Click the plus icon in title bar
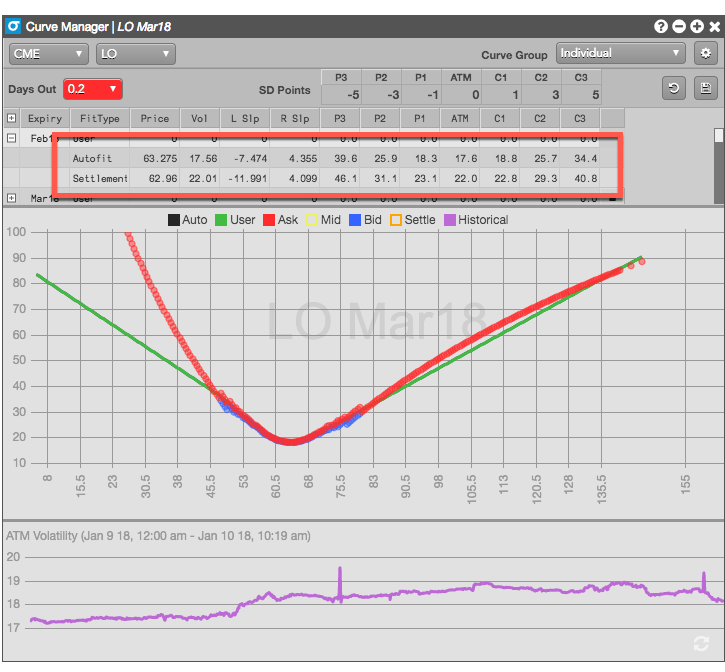Screen dimensions: 725x672 coord(697,26)
